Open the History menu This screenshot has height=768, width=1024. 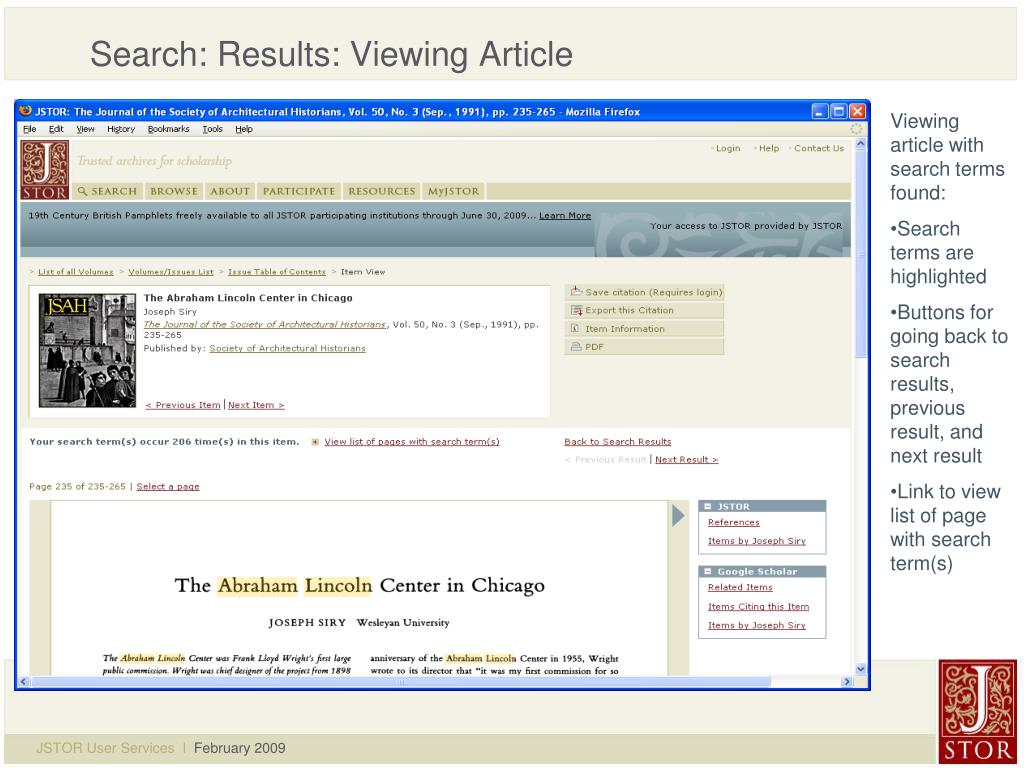121,129
